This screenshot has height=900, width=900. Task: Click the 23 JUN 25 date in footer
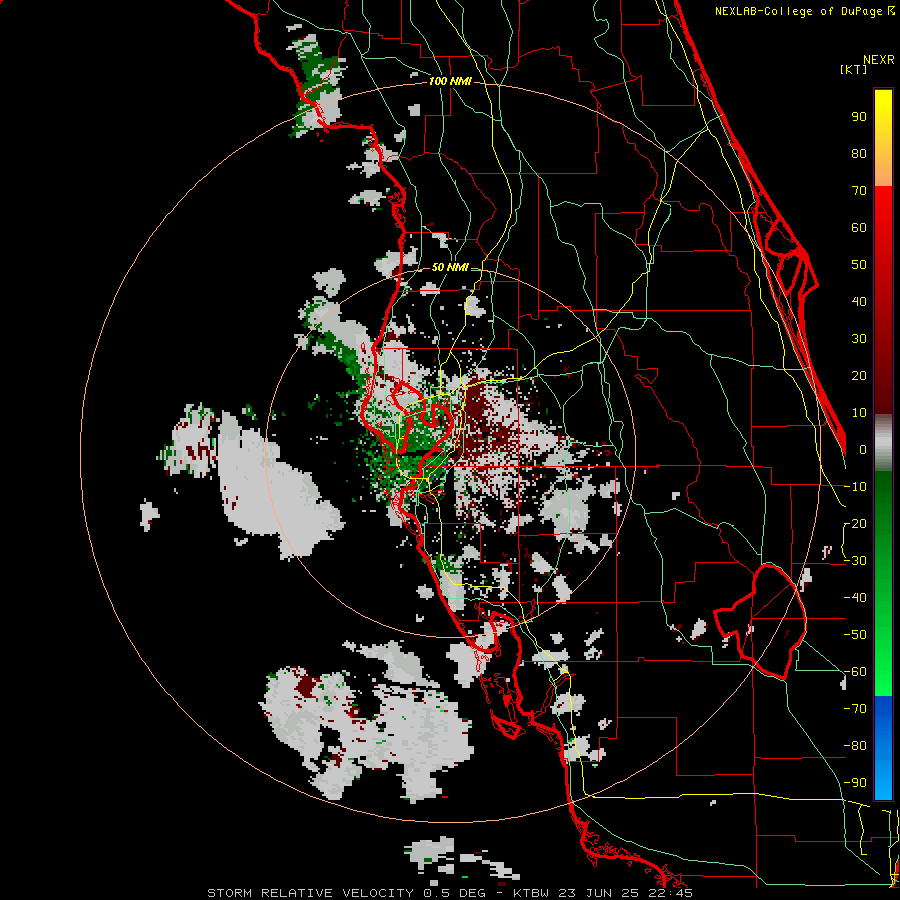(598, 893)
